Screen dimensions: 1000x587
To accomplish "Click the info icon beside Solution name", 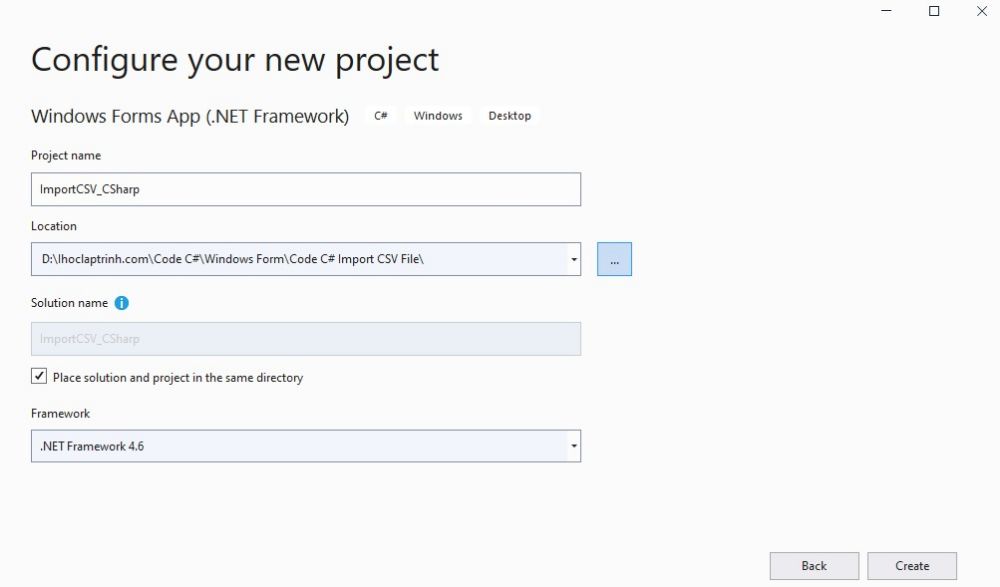I will (x=122, y=303).
